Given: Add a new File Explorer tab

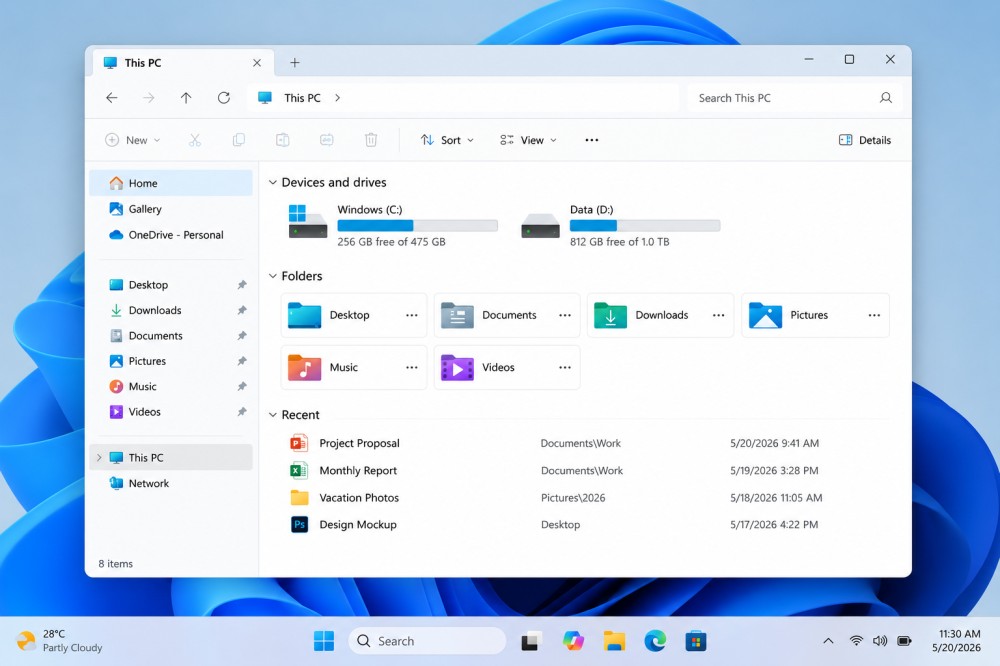Looking at the screenshot, I should 295,63.
